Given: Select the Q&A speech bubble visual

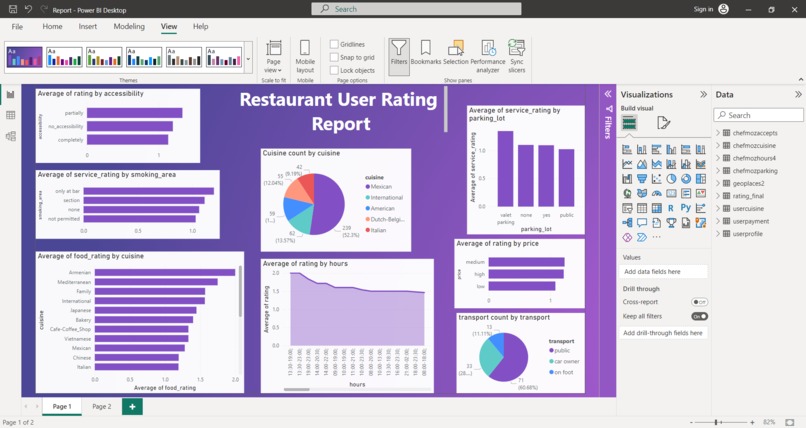Looking at the screenshot, I should pos(642,222).
